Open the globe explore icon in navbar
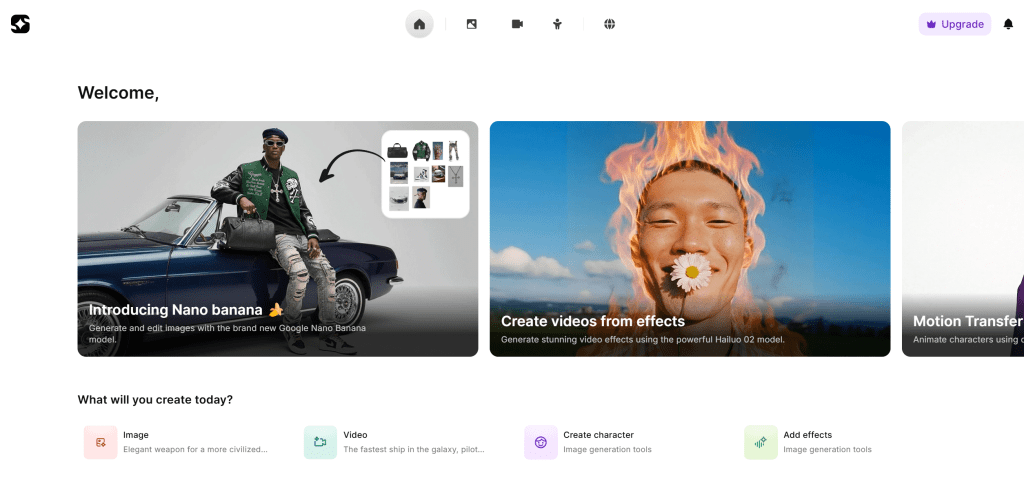1024x477 pixels. coord(609,24)
